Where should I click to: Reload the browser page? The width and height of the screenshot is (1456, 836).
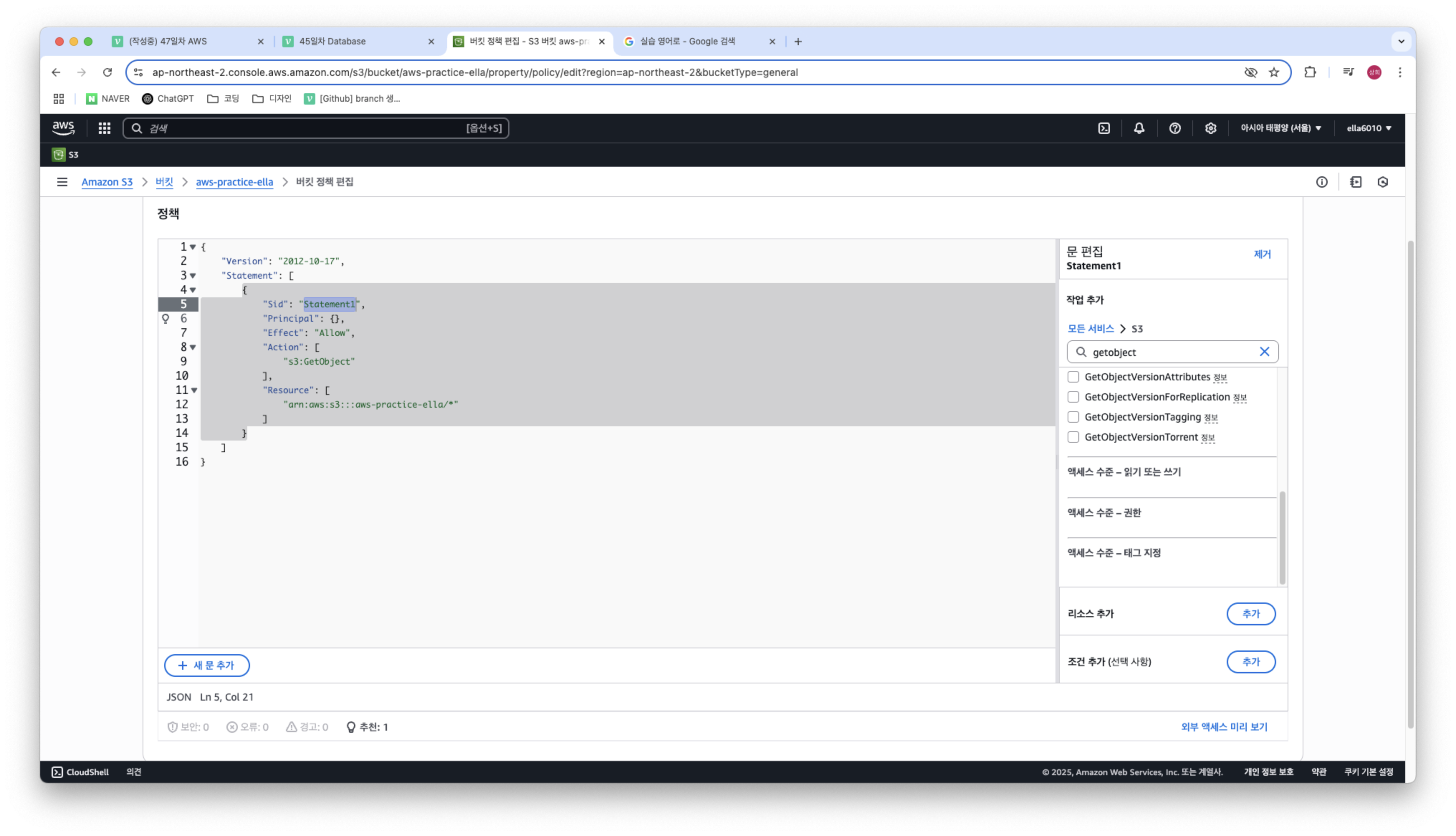tap(107, 72)
